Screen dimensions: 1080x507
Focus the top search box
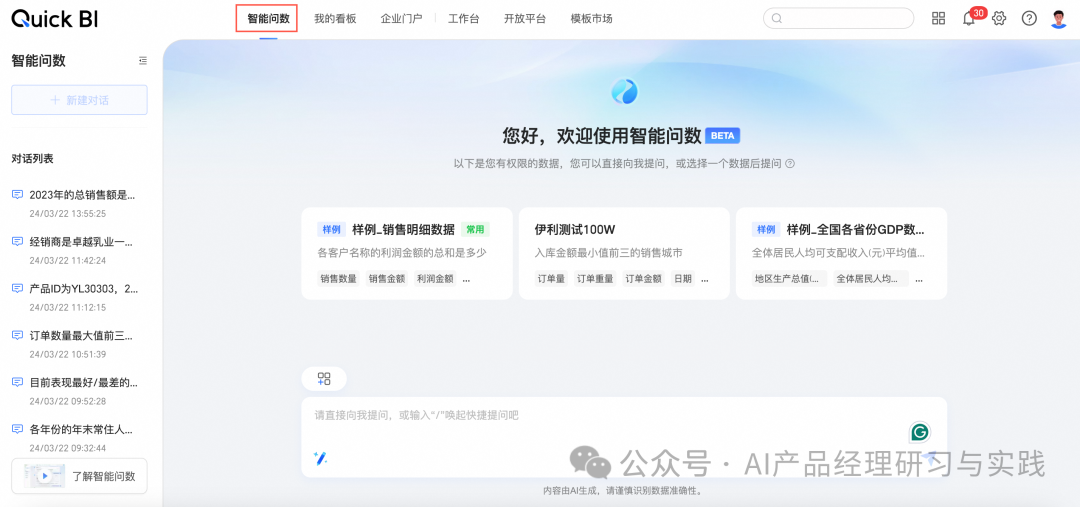(838, 19)
